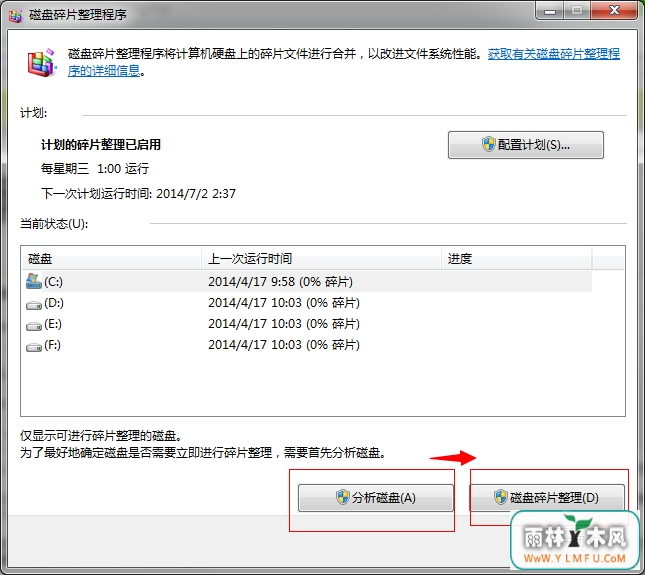The image size is (645, 575).
Task: Click the text 2014/4/17 9:58 (0% 碎片)
Action: (281, 282)
